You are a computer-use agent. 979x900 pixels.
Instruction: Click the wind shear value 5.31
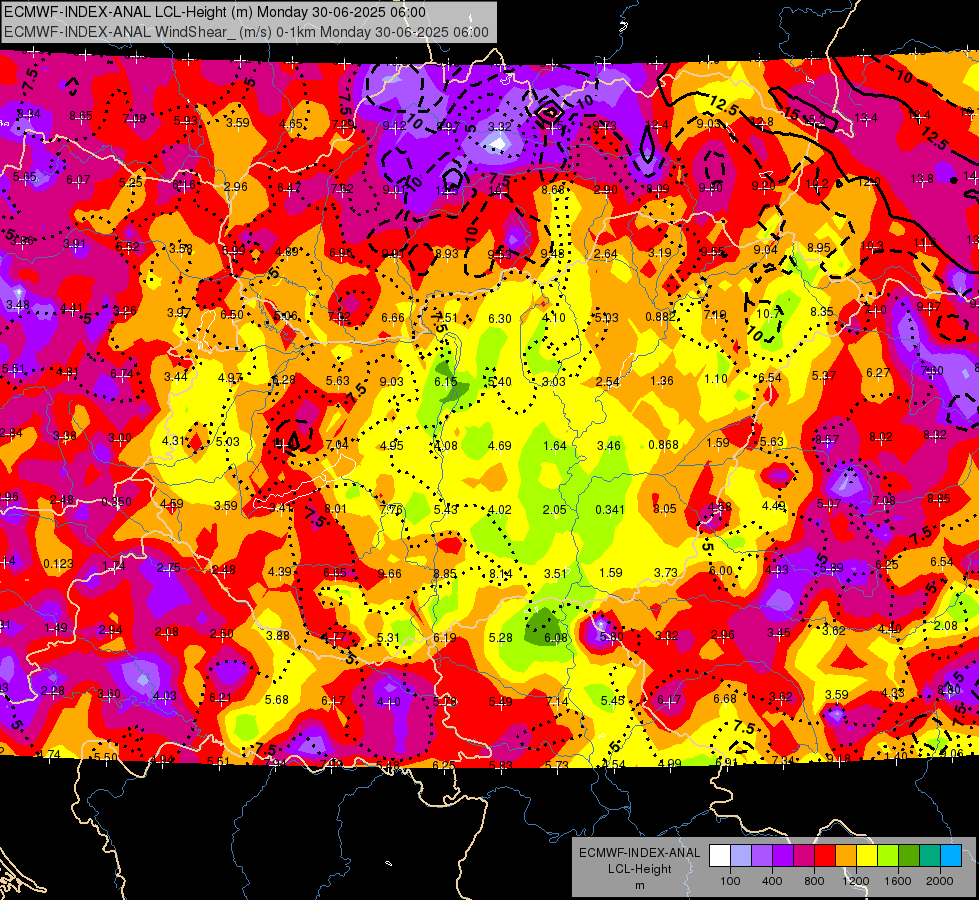tap(388, 638)
